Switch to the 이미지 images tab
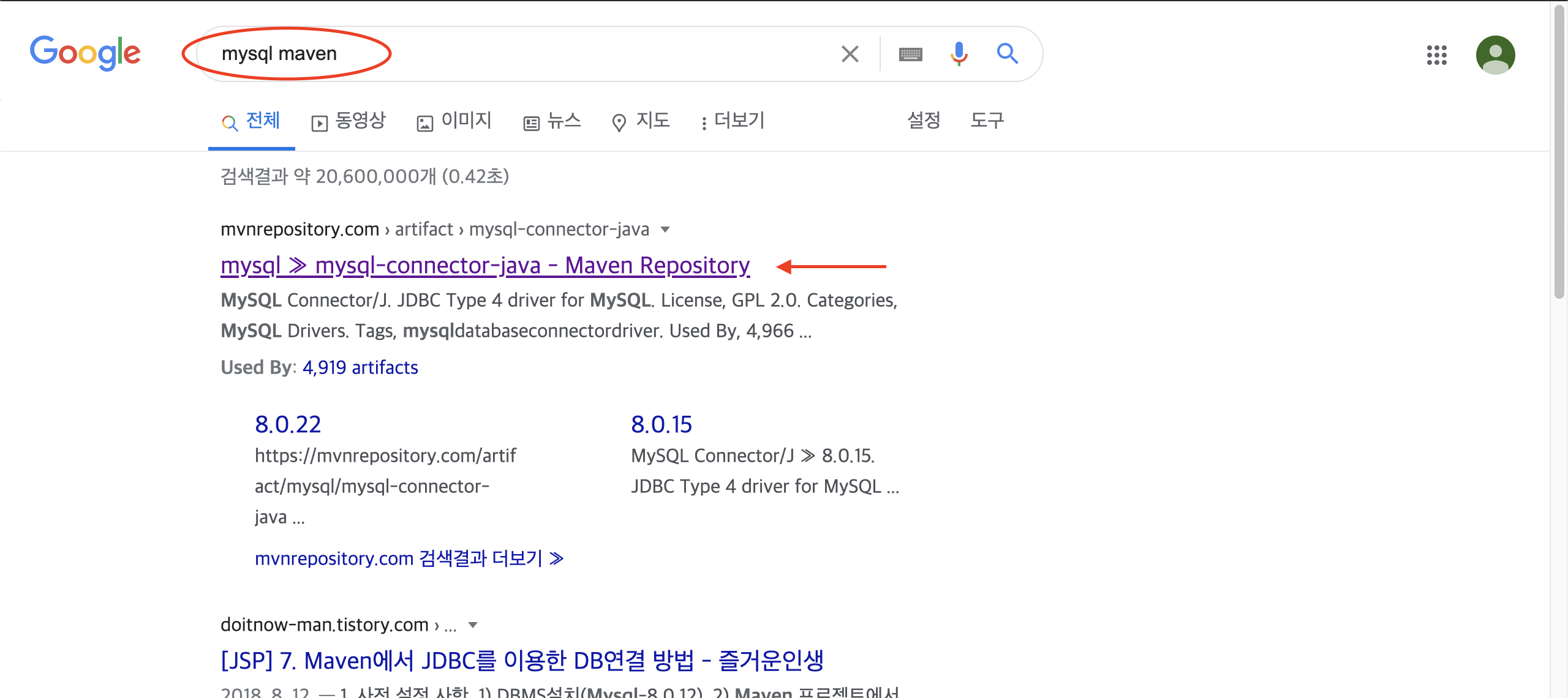 point(454,121)
